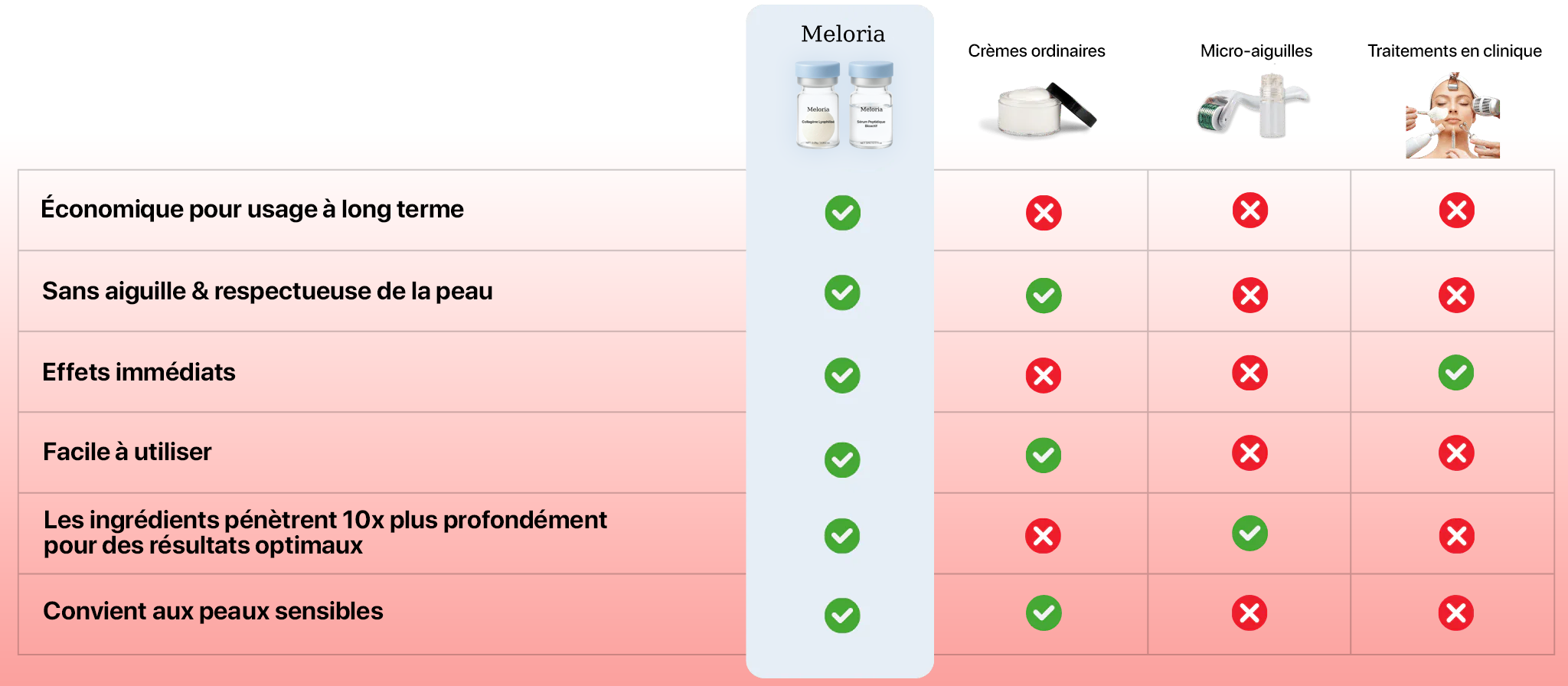This screenshot has width=1568, height=686.
Task: Click the Traitements en clinique heading
Action: tap(1455, 51)
